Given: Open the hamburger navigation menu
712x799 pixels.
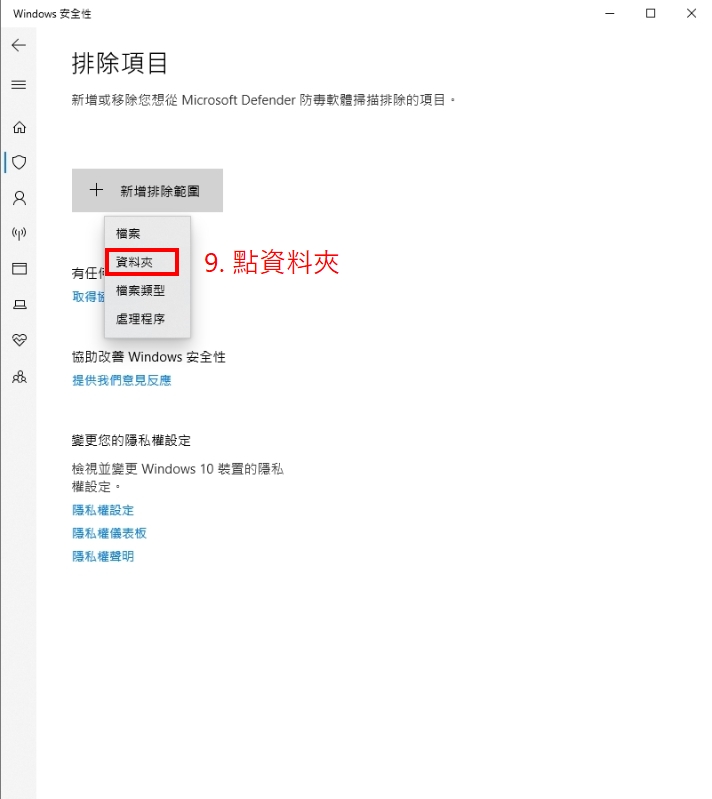Looking at the screenshot, I should 19,85.
